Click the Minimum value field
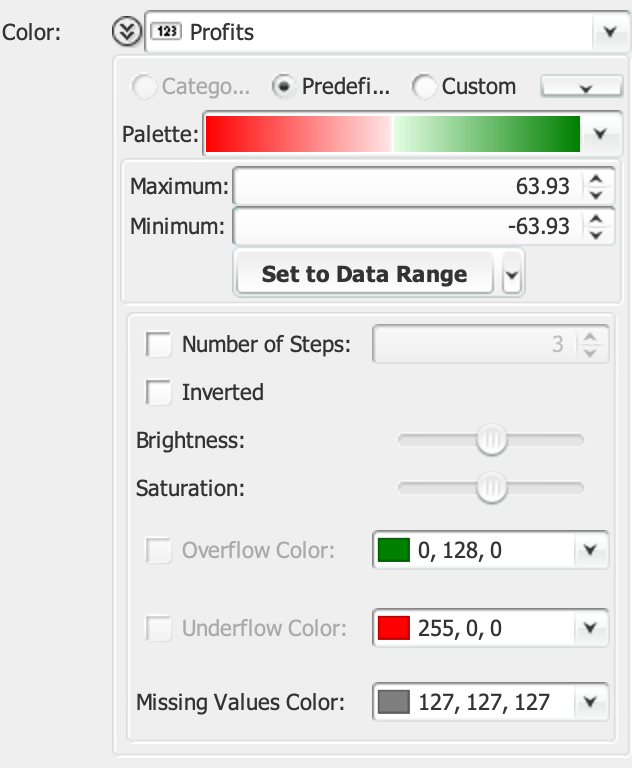Viewport: 632px width, 768px height. point(406,226)
